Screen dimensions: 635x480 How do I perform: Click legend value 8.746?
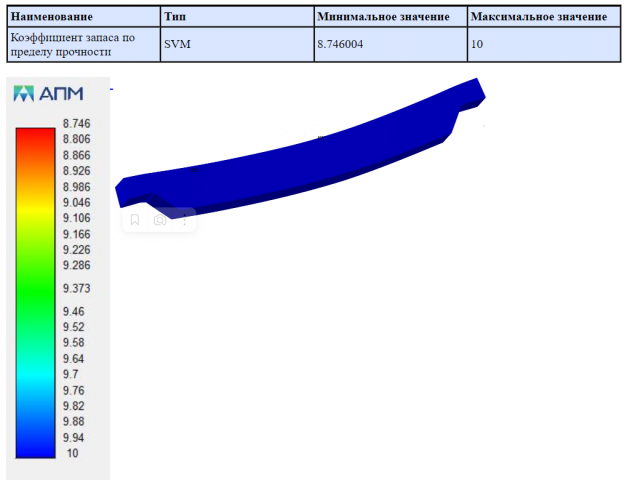point(77,124)
